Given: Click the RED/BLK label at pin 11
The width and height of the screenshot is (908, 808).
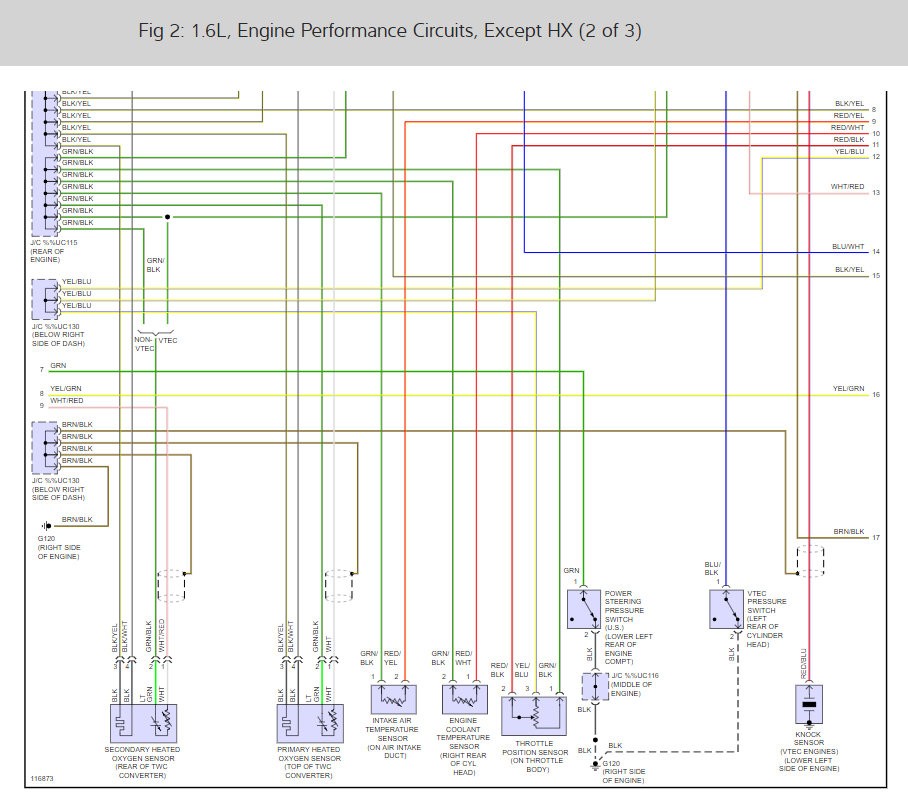Looking at the screenshot, I should tap(849, 140).
